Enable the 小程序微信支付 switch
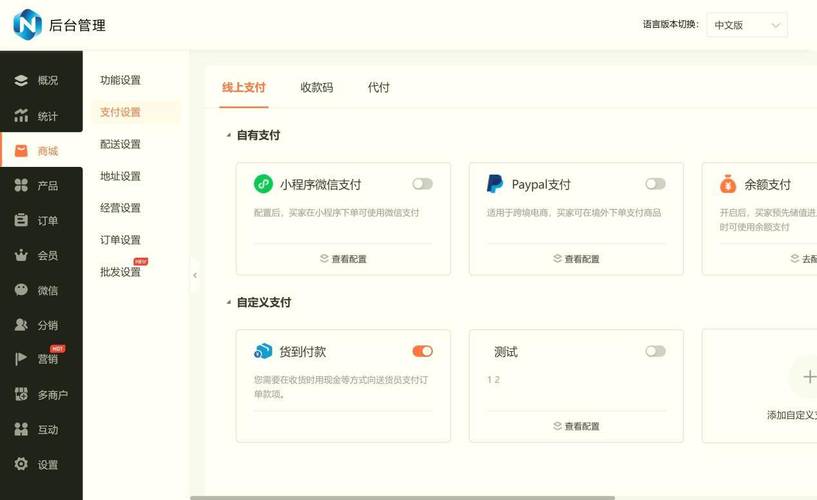Image resolution: width=817 pixels, height=500 pixels. 423,183
